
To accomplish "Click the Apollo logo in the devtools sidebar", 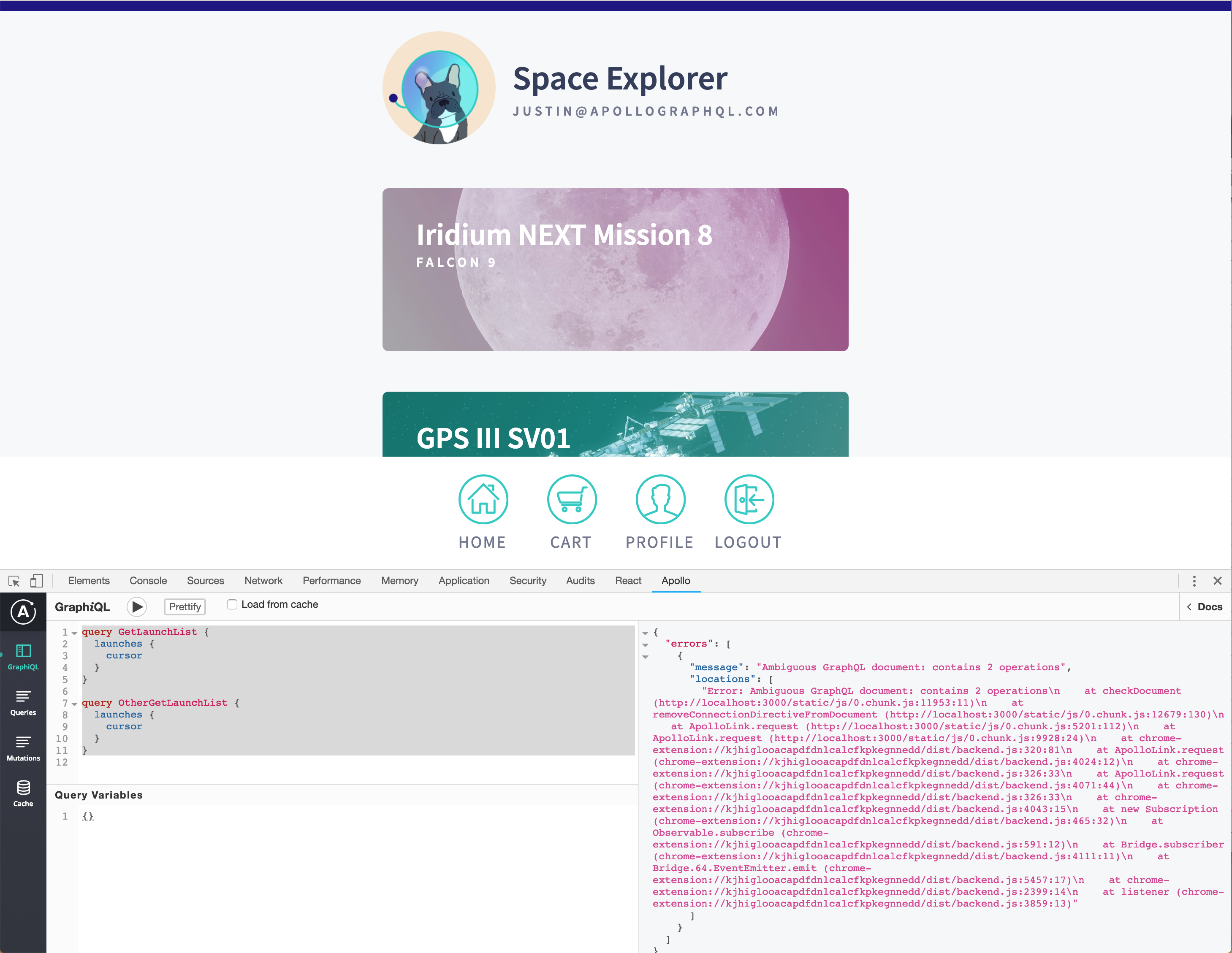I will 23,611.
